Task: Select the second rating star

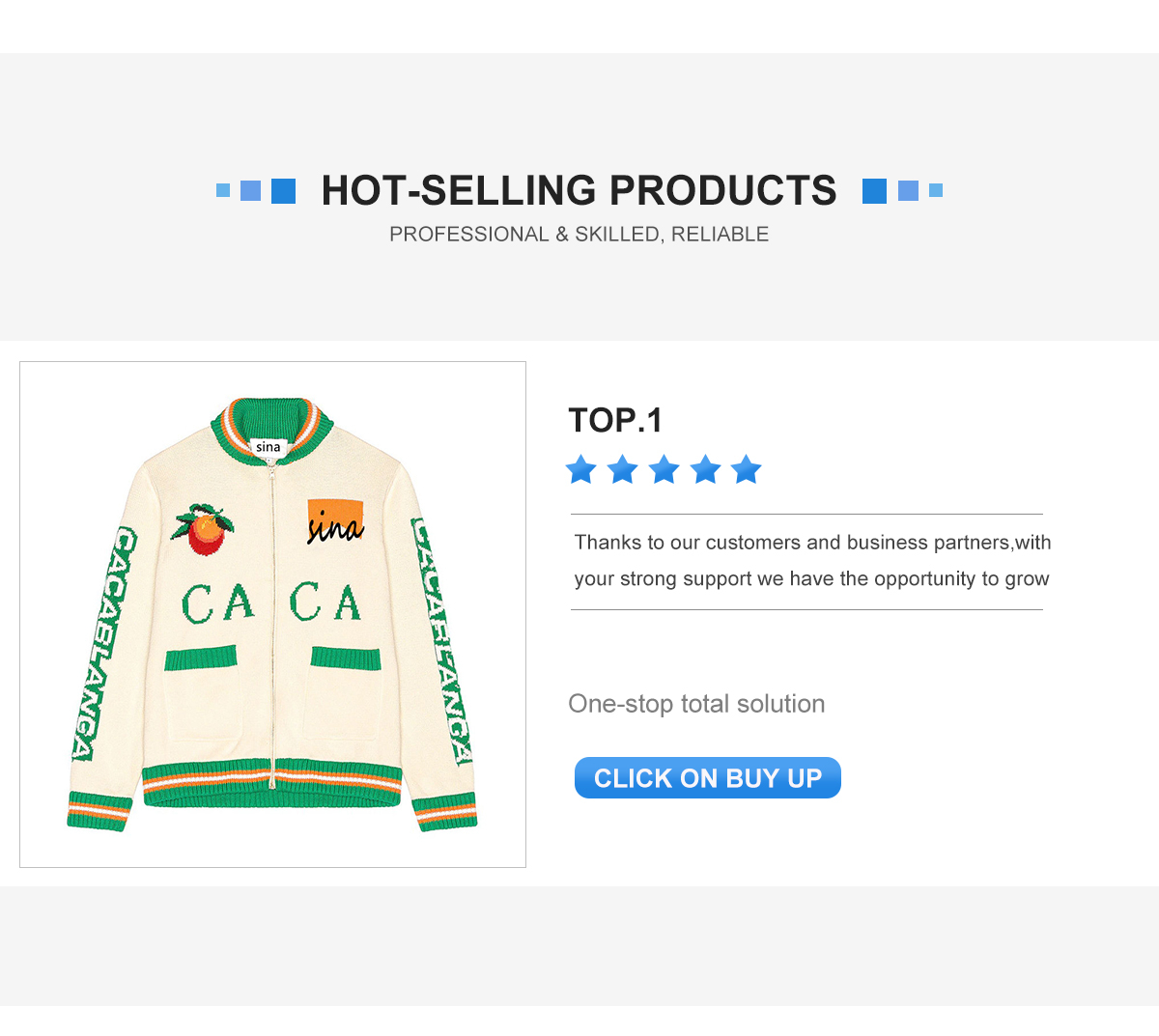Action: (623, 469)
